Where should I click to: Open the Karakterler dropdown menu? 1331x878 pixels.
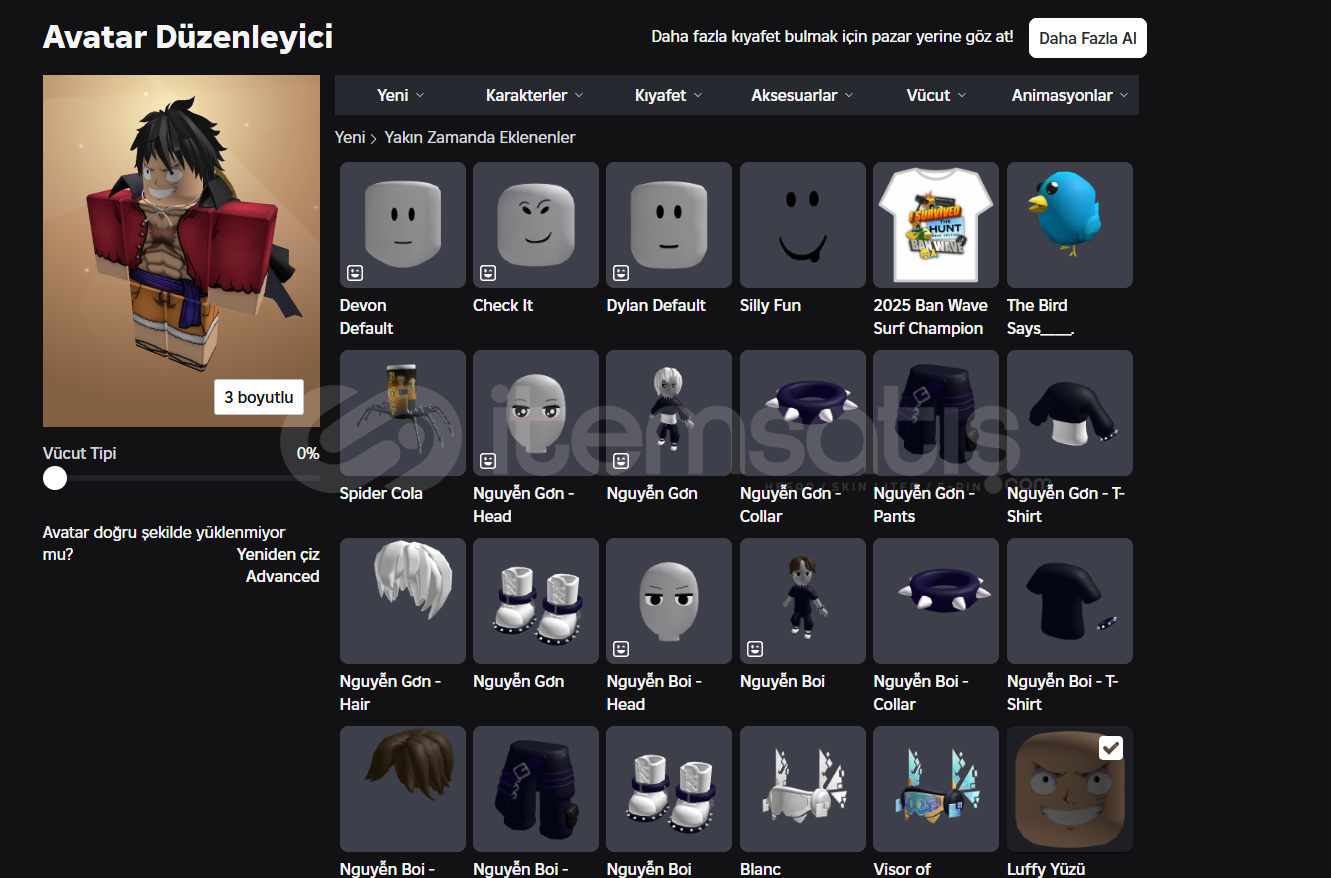(x=535, y=95)
